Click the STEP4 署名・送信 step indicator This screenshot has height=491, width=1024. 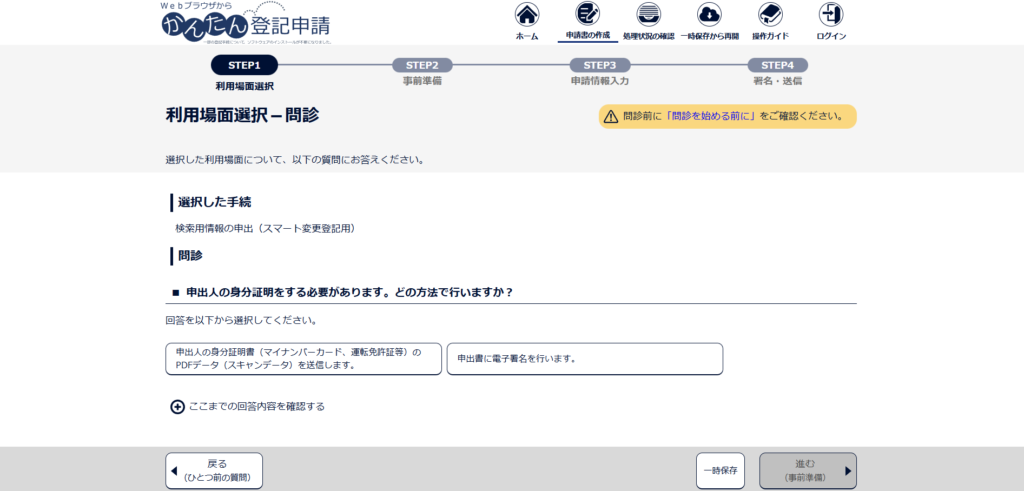click(x=777, y=65)
